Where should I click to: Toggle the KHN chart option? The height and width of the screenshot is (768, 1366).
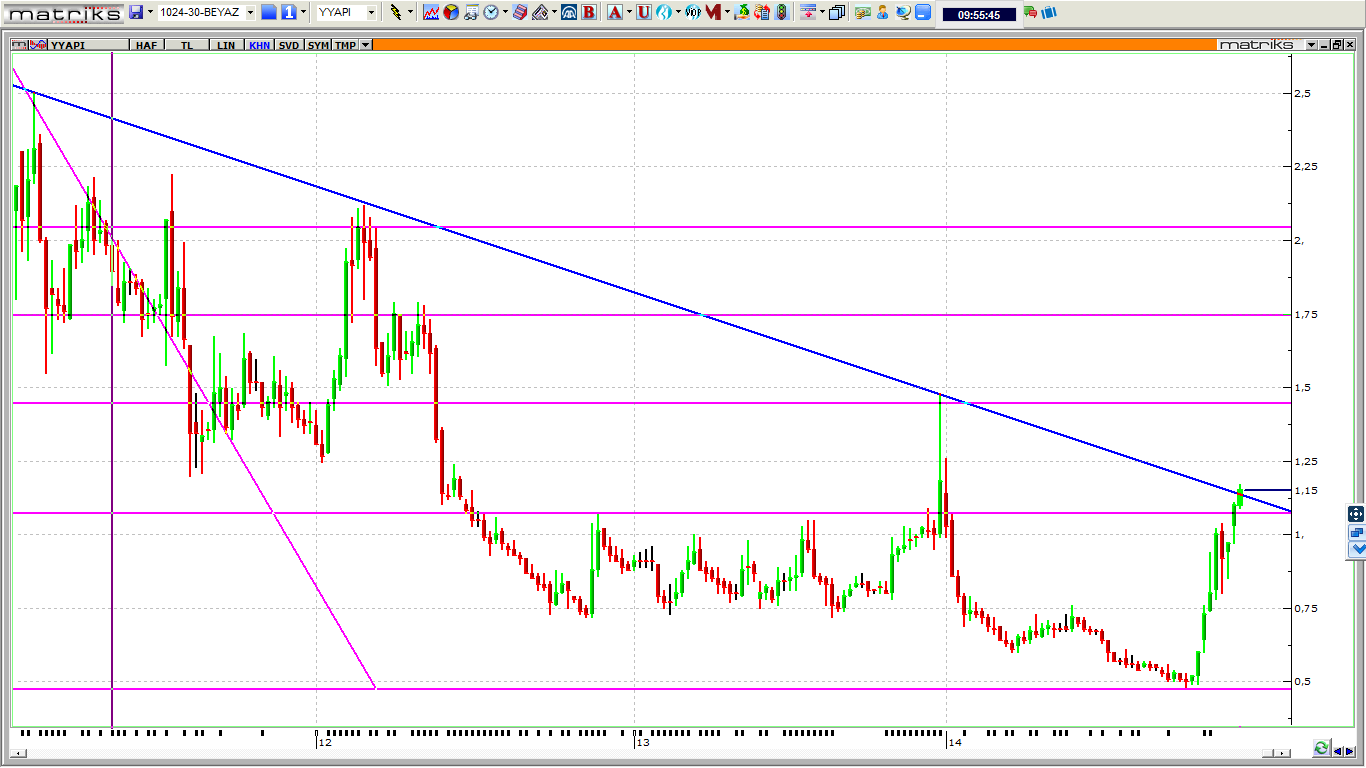(259, 45)
